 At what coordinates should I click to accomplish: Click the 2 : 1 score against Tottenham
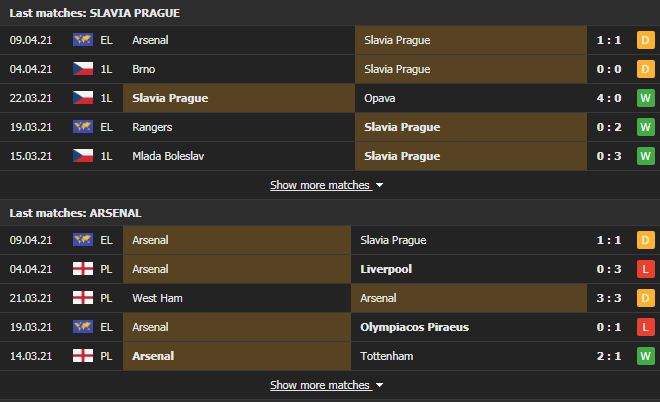(609, 356)
